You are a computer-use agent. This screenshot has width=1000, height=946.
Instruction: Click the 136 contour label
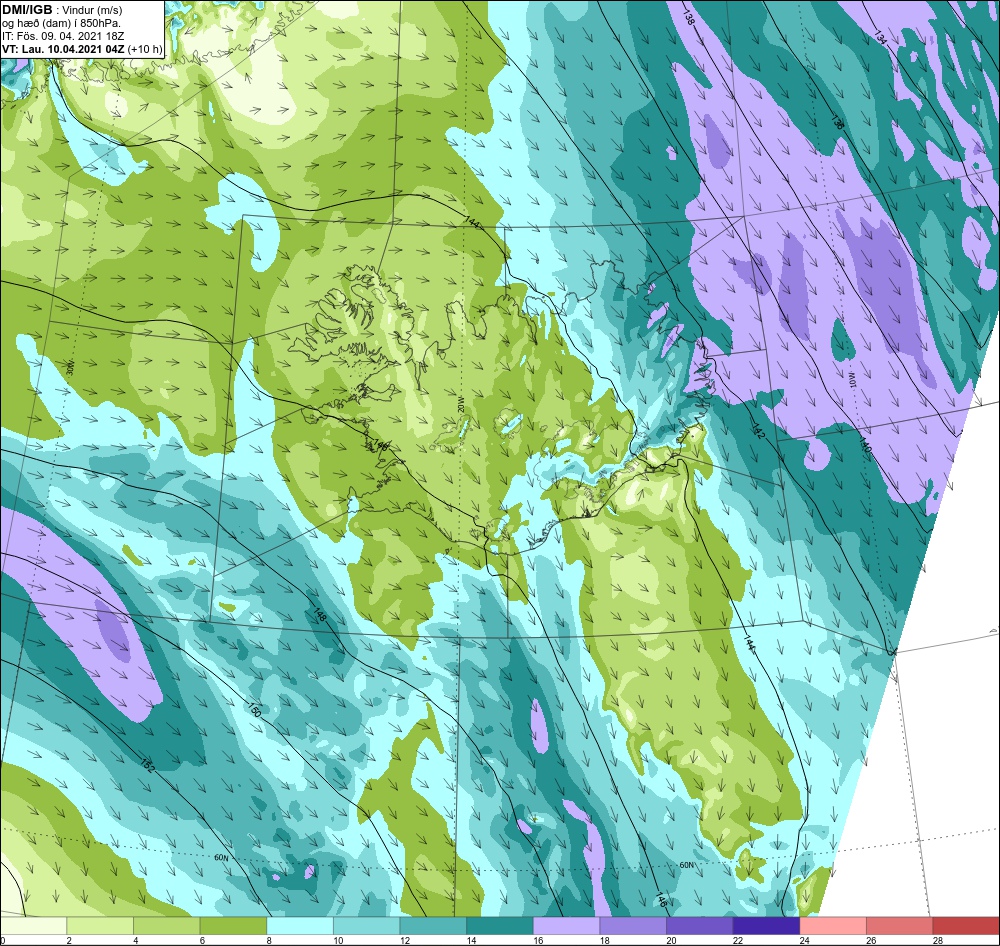pos(837,122)
